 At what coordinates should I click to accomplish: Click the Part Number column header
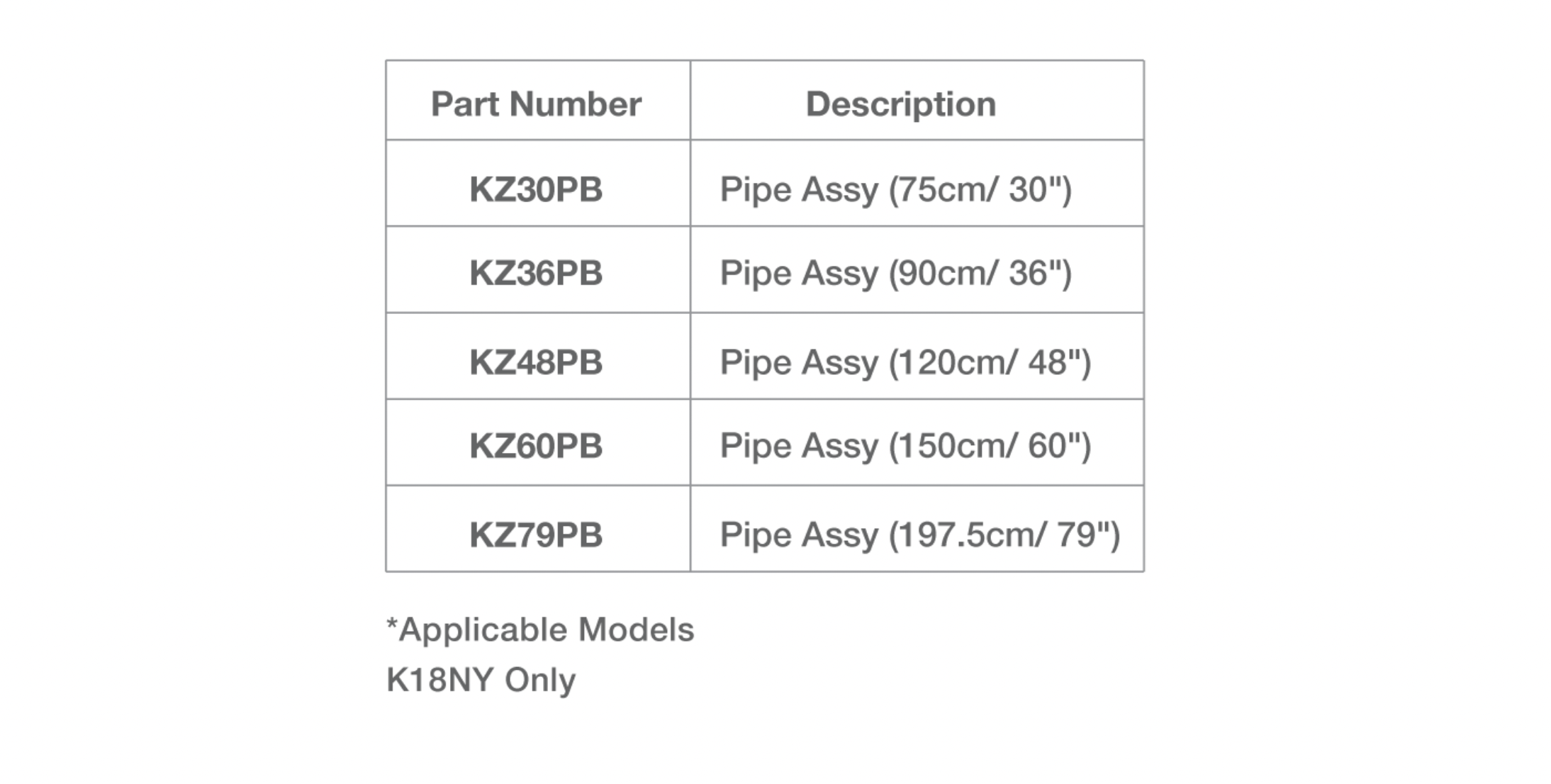[536, 104]
